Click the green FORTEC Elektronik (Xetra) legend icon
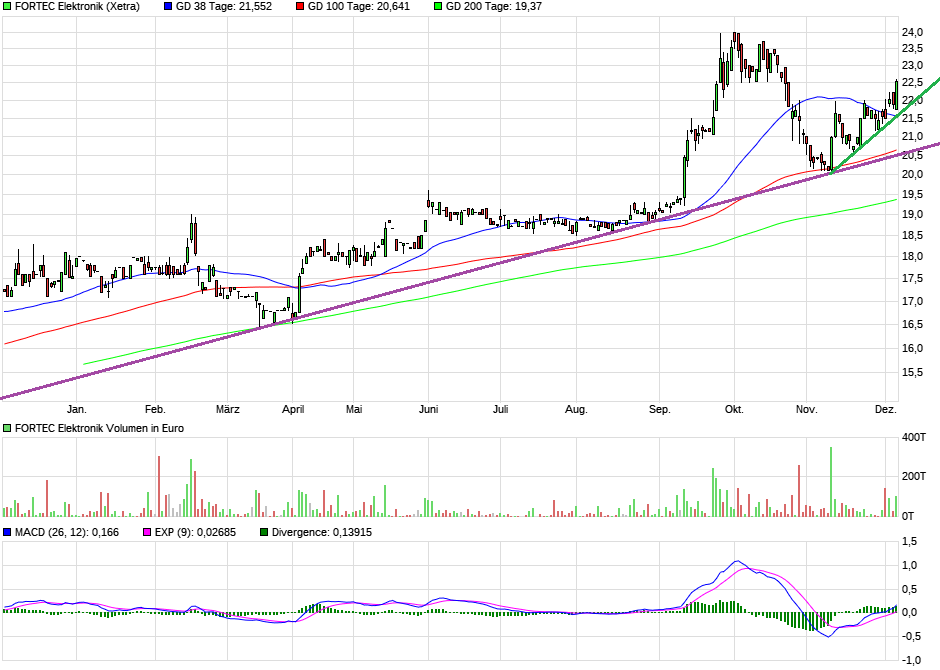This screenshot has height=670, width=940. point(8,8)
